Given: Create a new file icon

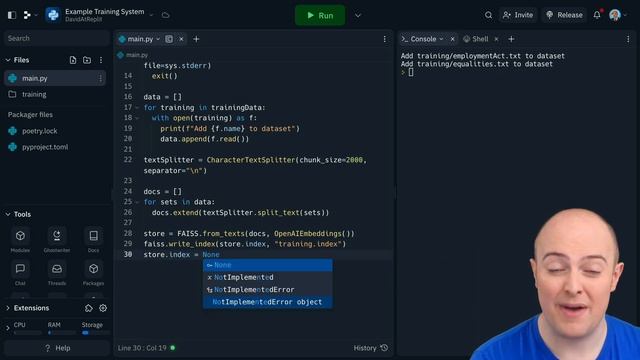Looking at the screenshot, I should tap(73, 60).
